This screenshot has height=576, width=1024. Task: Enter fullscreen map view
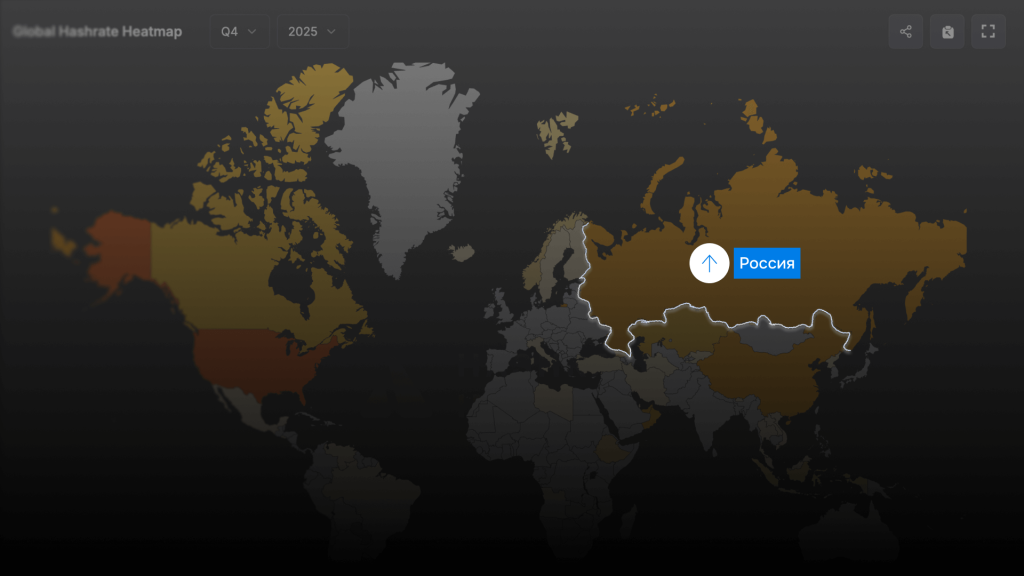988,31
